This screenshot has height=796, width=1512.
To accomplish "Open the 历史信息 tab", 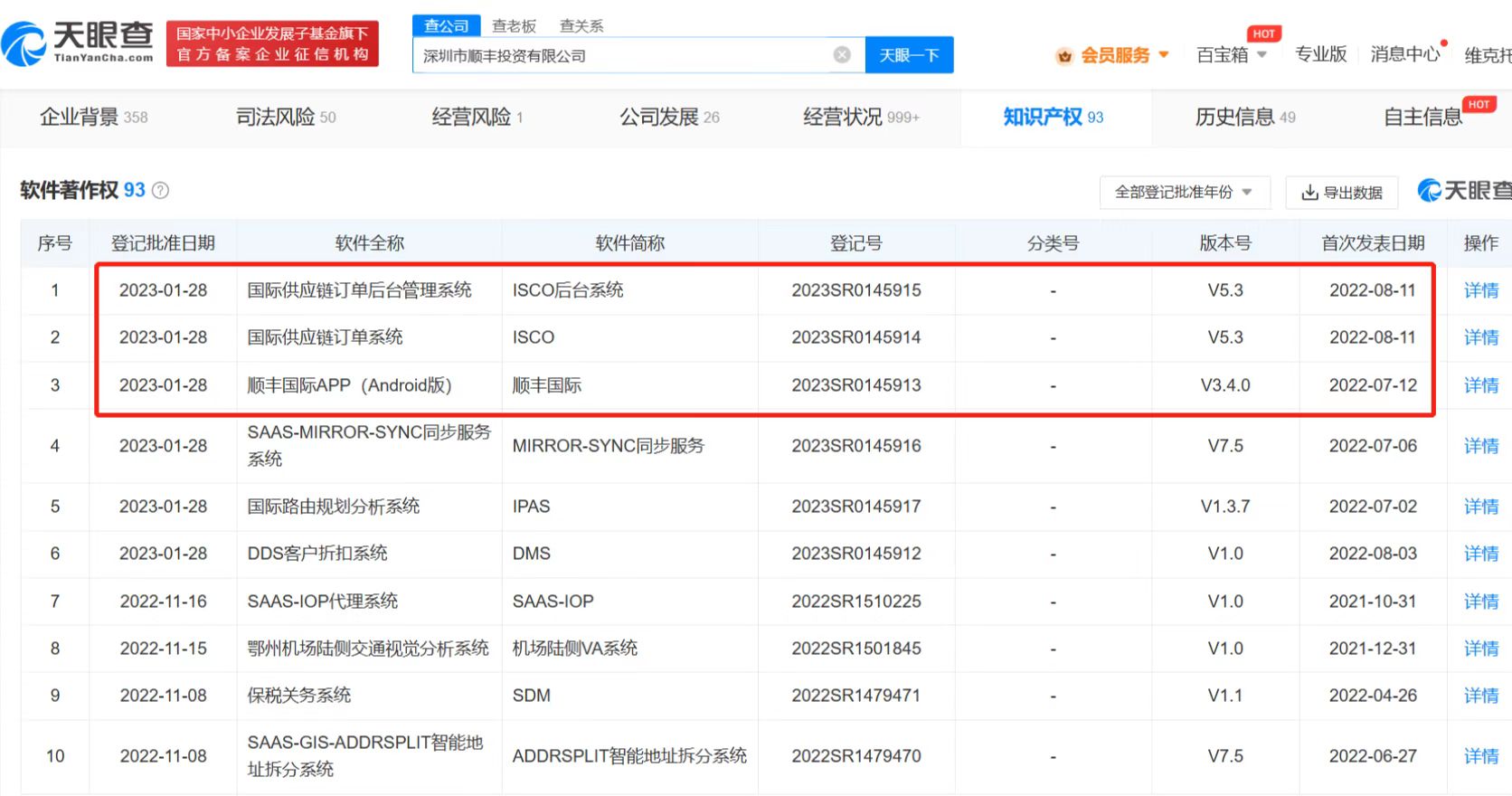I will tap(1244, 117).
